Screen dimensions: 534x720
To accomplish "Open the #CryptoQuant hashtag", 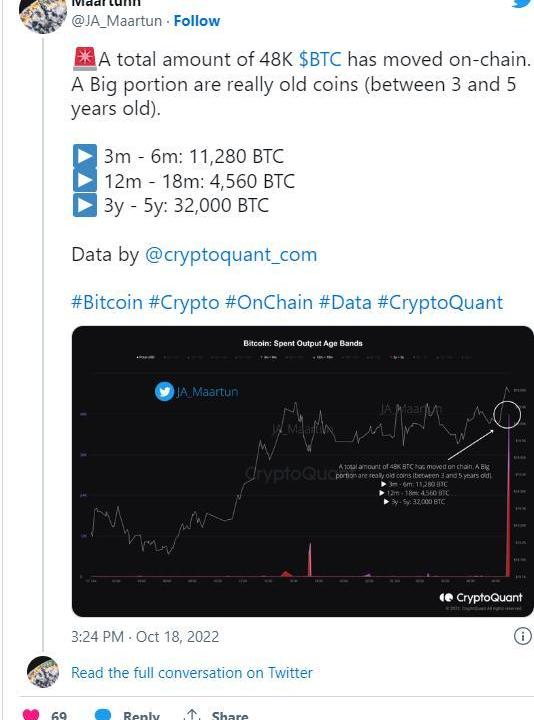I will coord(440,303).
